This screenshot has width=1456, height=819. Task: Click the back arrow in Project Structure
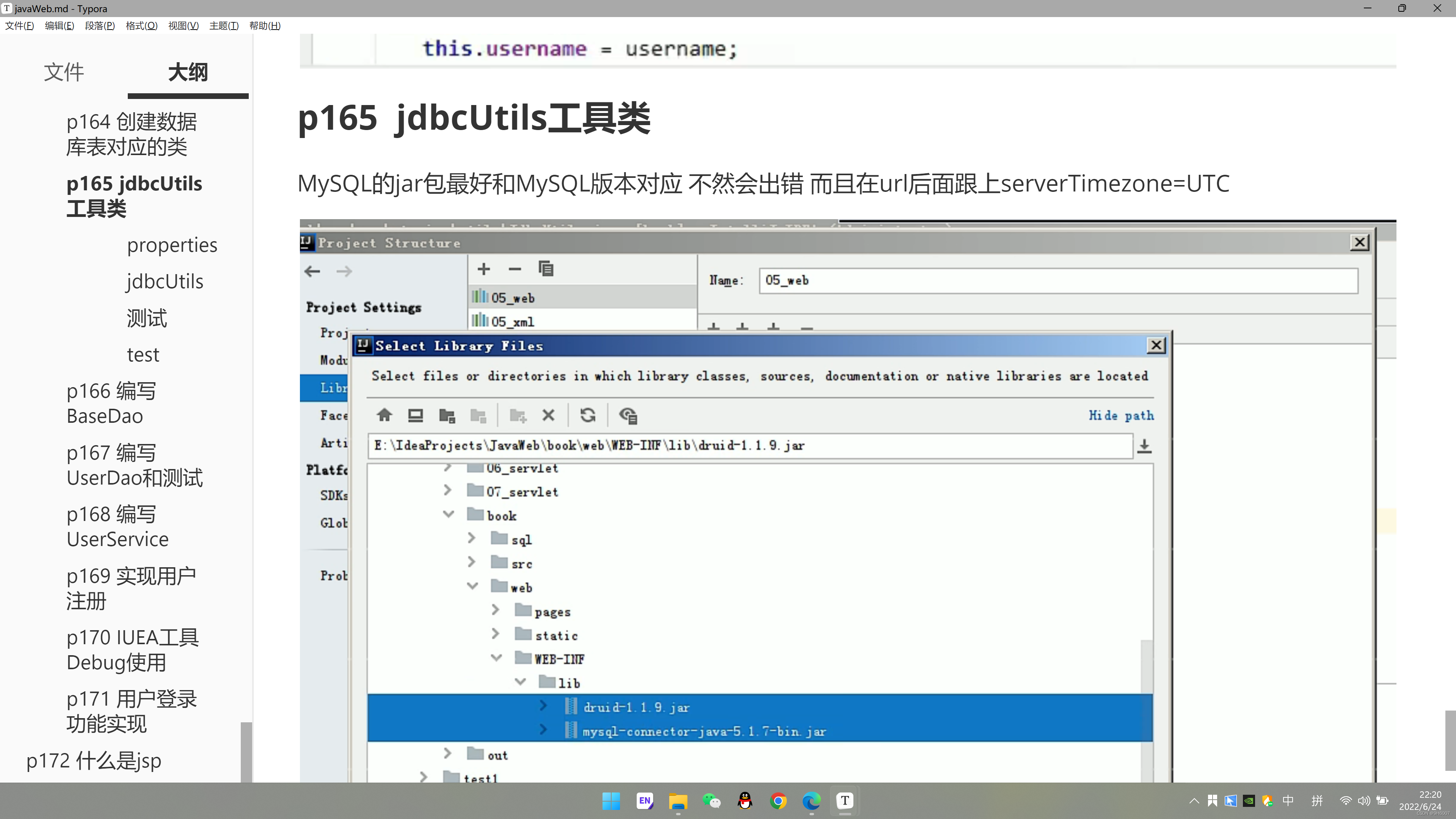pos(312,271)
